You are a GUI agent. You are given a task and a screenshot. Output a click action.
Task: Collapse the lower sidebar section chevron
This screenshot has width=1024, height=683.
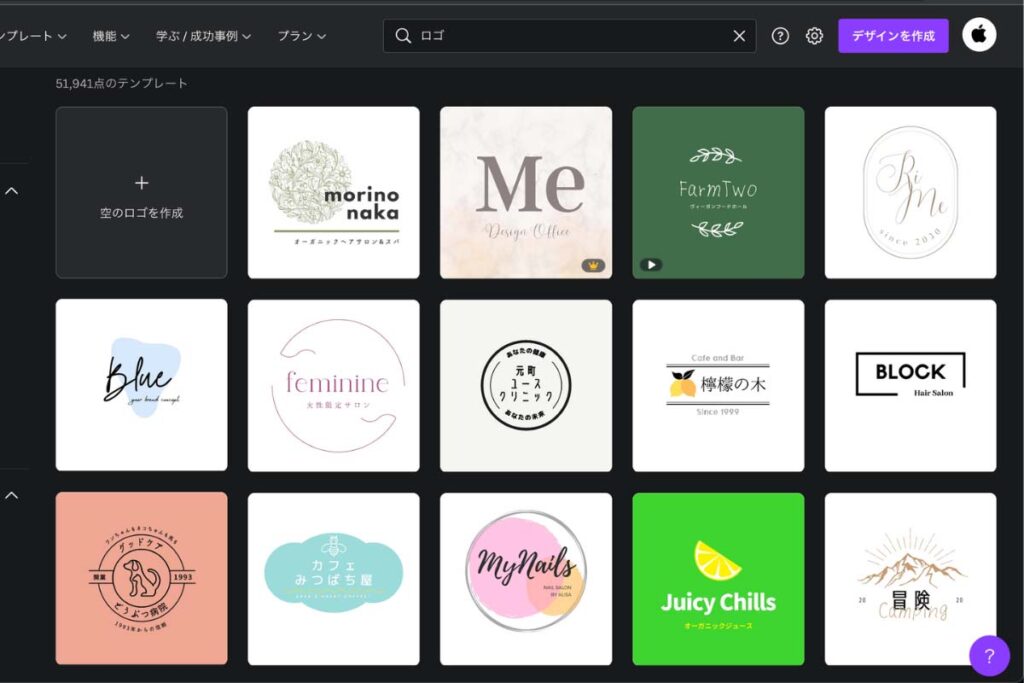[x=12, y=495]
